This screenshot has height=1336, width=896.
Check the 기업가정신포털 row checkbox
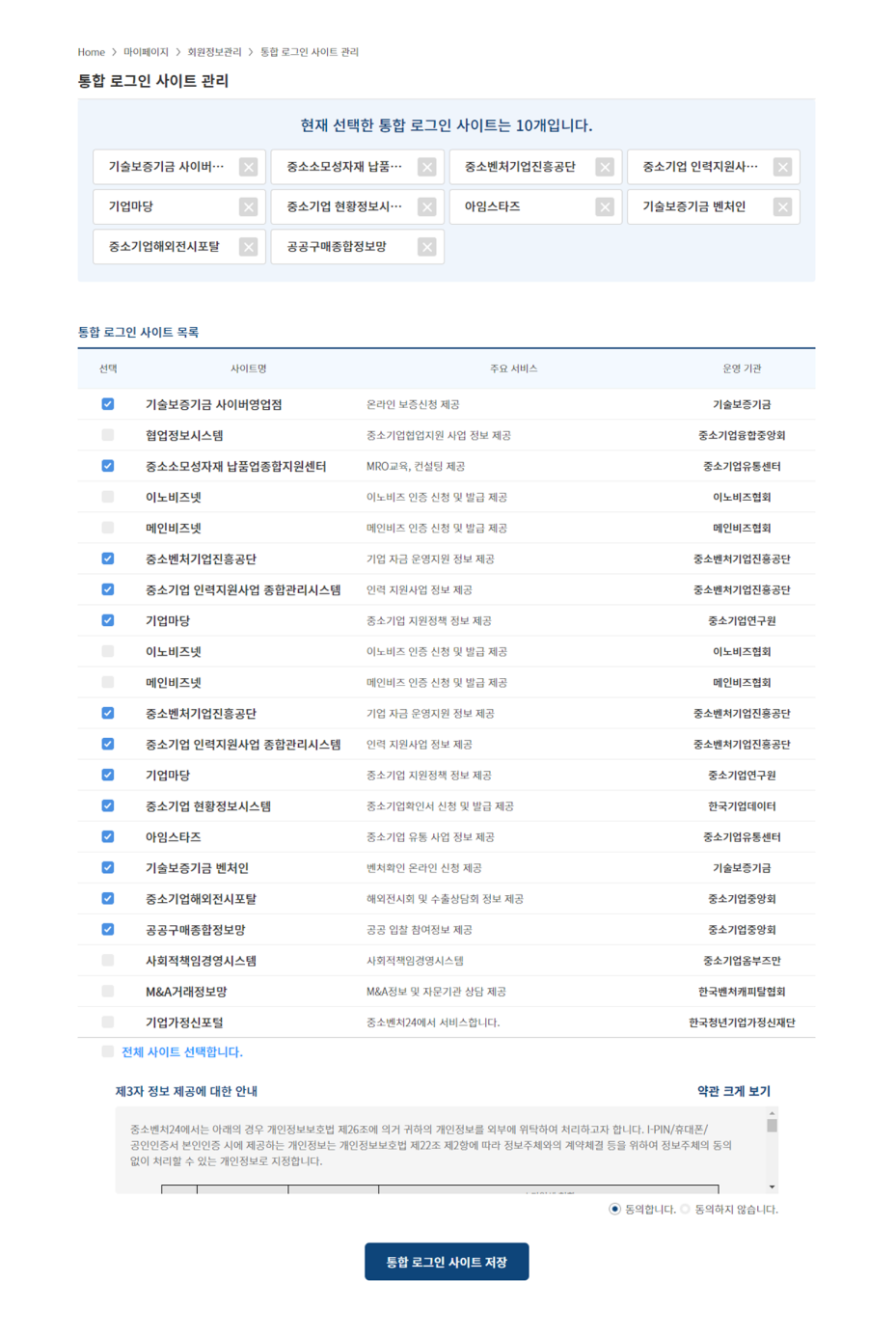click(x=108, y=1022)
